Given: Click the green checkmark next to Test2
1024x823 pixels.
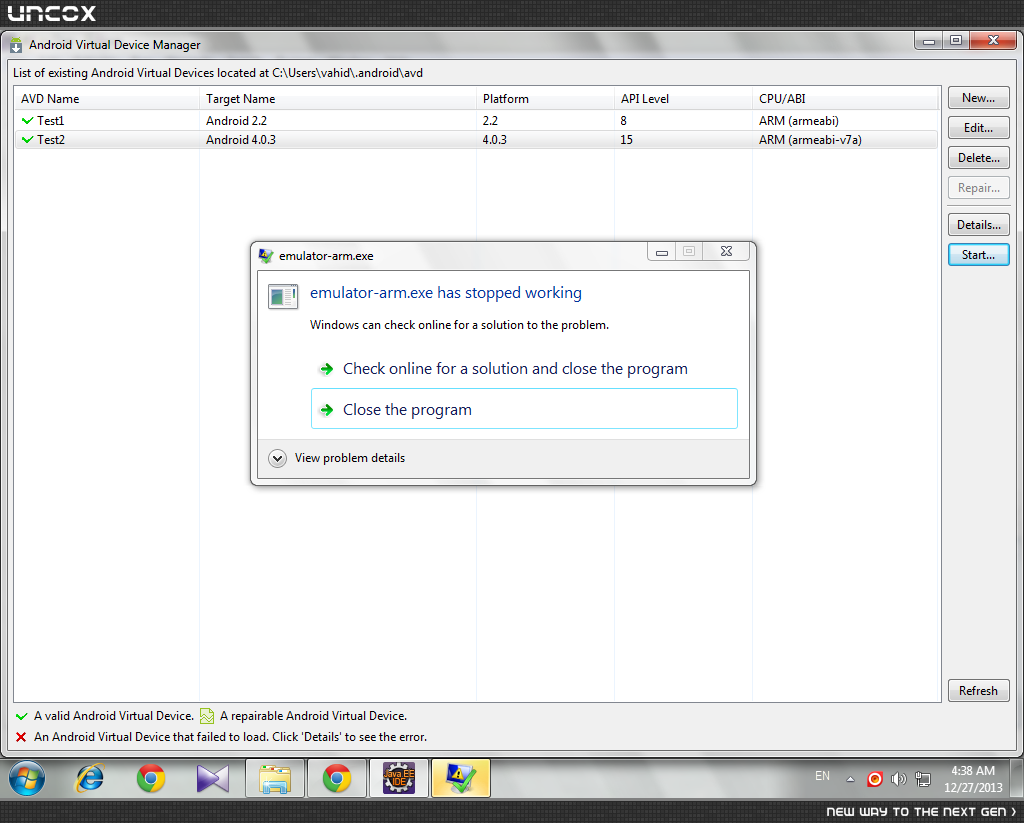Looking at the screenshot, I should point(27,139).
